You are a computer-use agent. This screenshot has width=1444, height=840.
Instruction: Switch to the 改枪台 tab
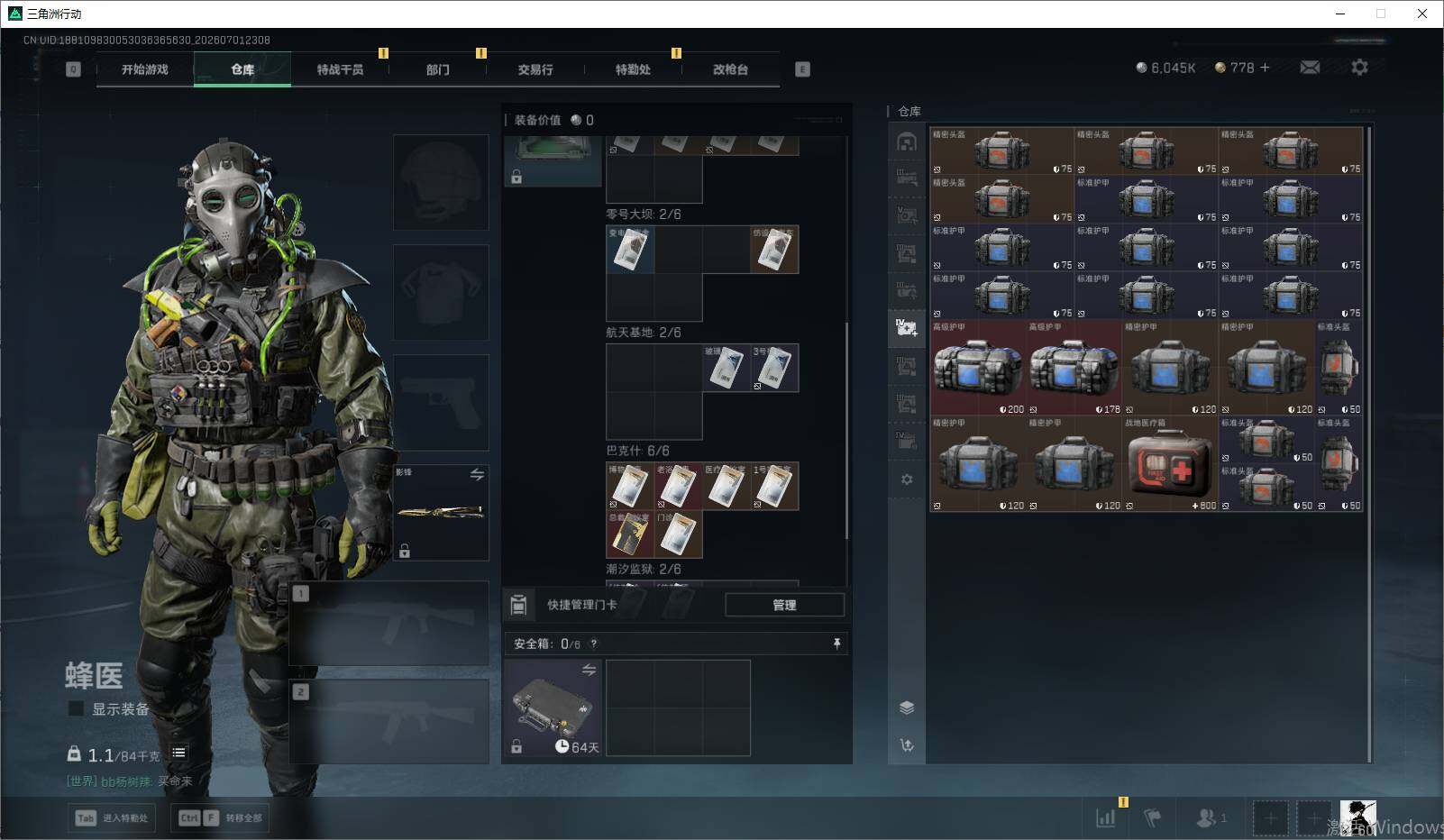[x=730, y=69]
